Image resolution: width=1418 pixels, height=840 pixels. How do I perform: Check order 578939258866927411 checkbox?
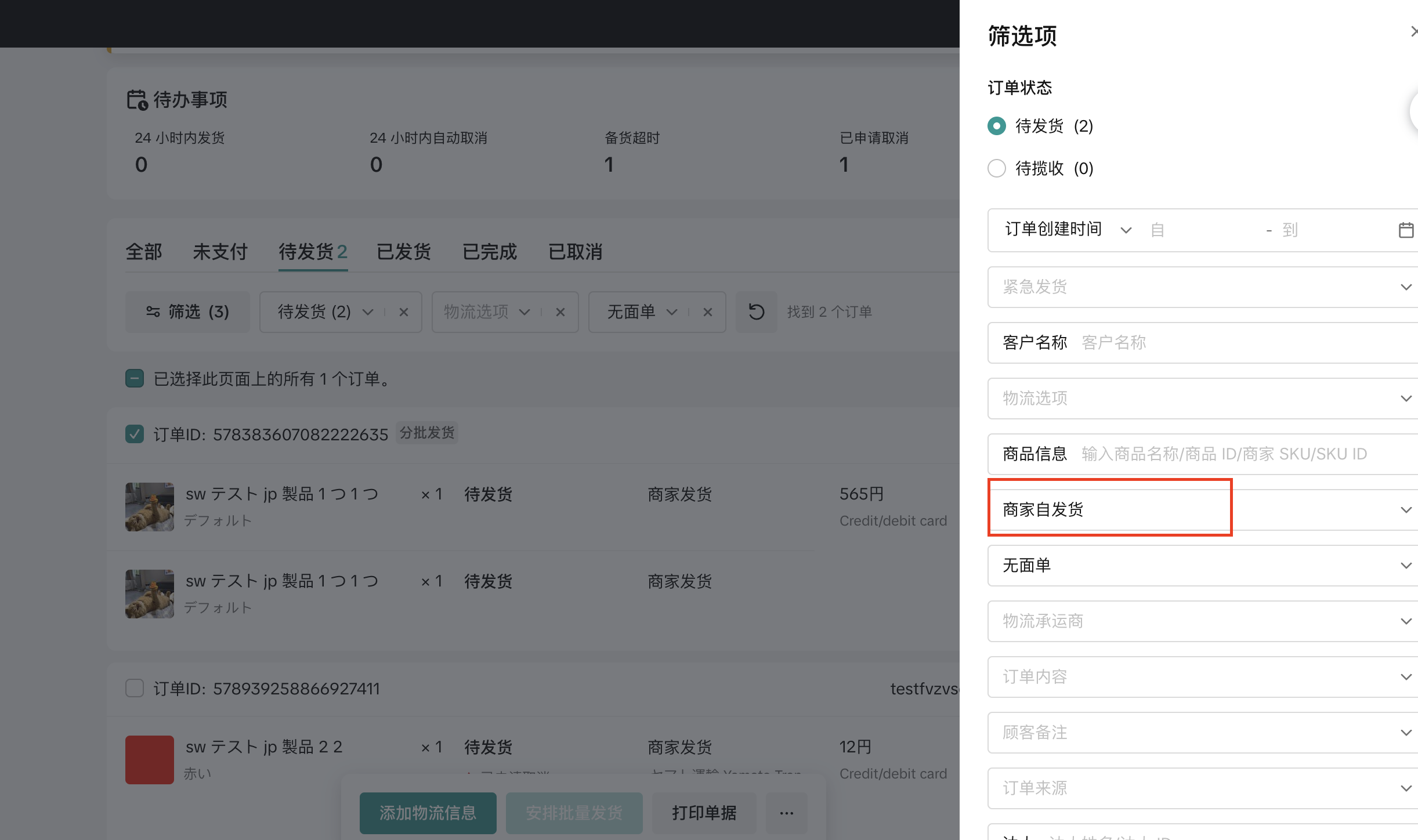[x=135, y=688]
